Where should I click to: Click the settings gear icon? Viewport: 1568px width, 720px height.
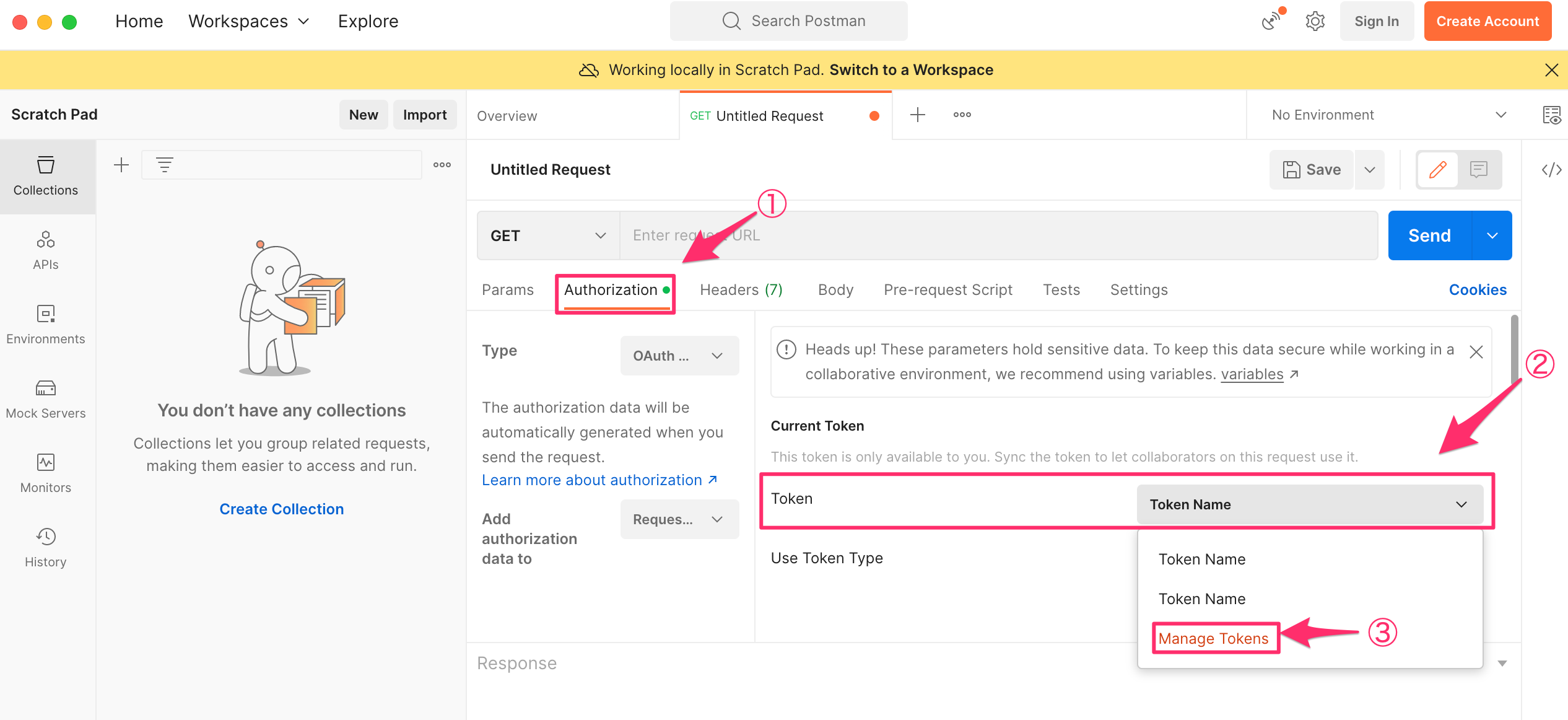tap(1315, 21)
